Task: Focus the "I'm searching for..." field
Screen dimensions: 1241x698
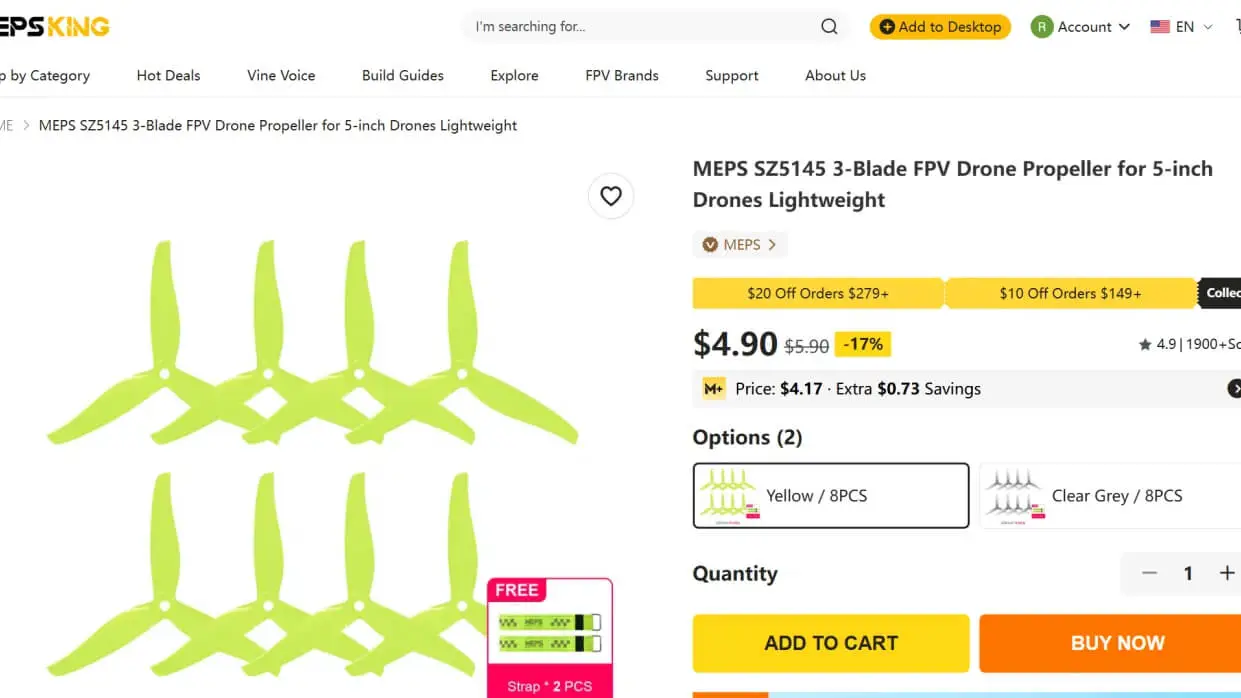Action: point(640,27)
